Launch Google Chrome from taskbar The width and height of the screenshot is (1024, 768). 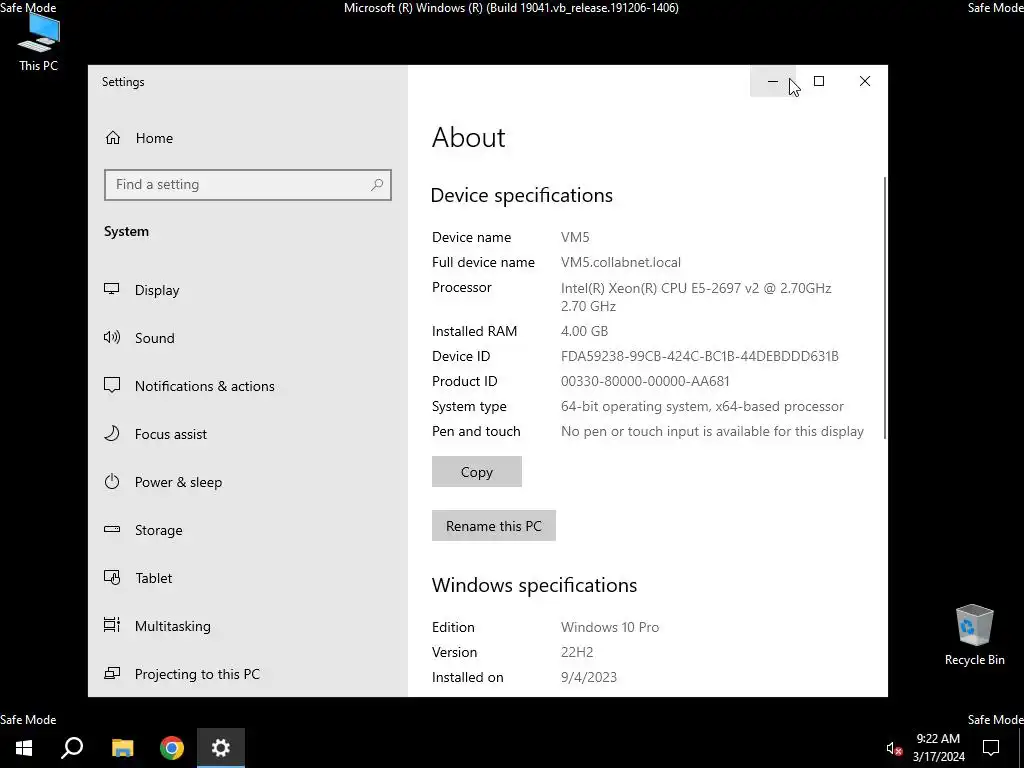tap(172, 748)
